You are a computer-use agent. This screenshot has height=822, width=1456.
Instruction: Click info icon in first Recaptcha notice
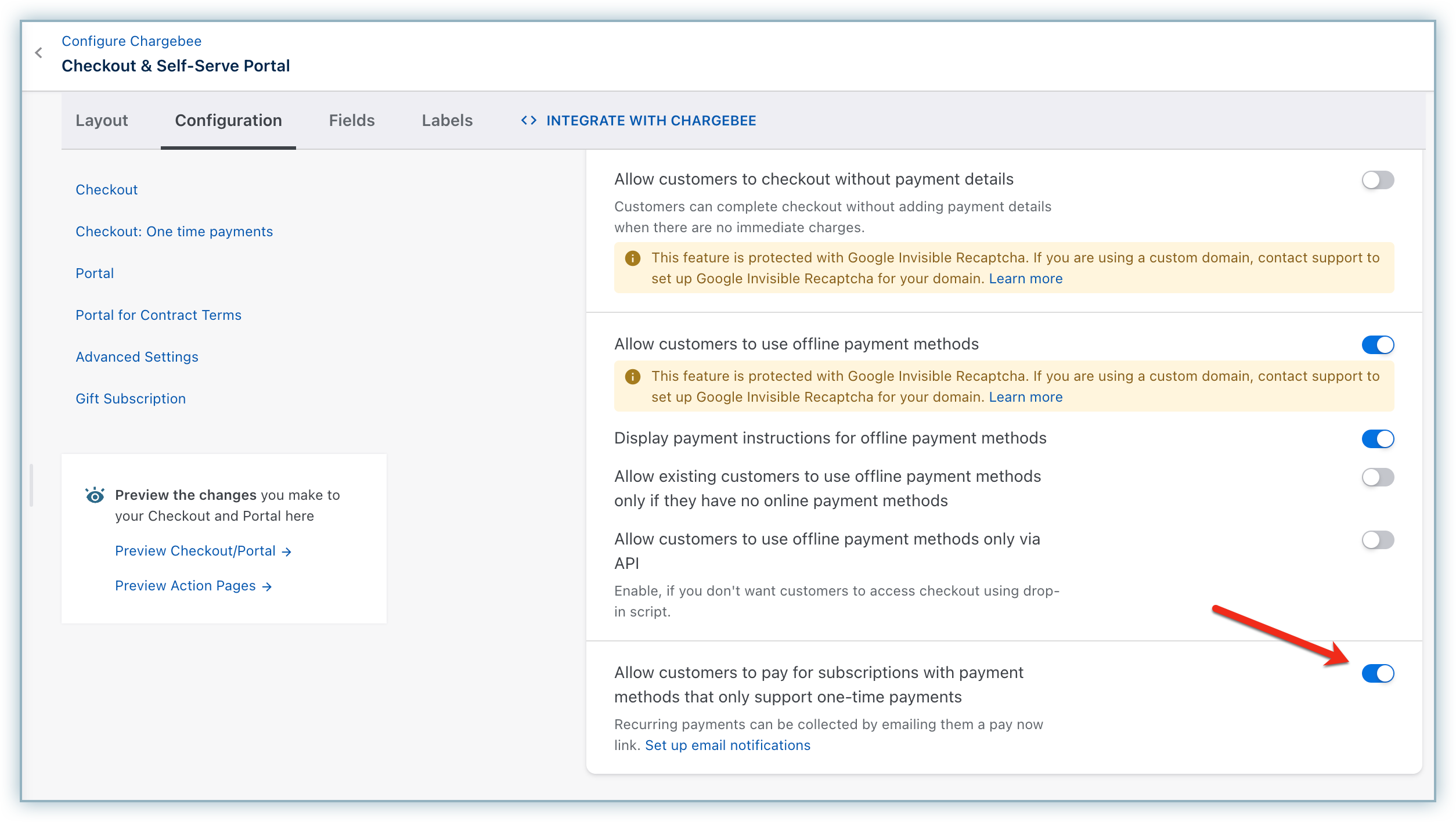click(x=632, y=258)
